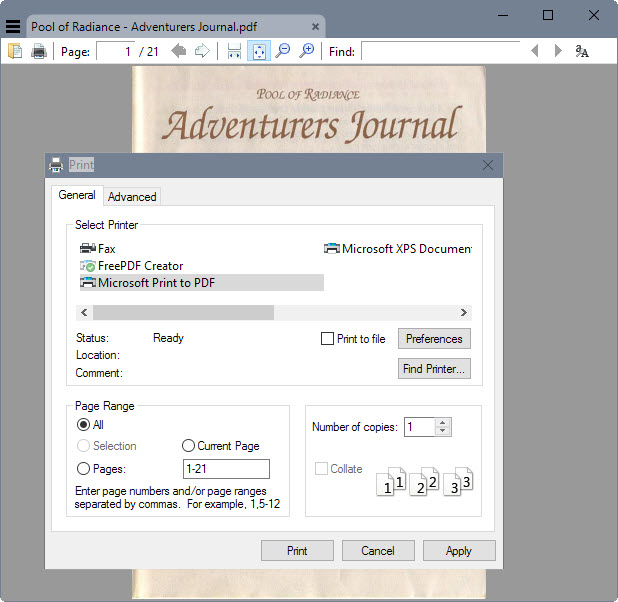The height and width of the screenshot is (602, 618).
Task: Click the printer icon in toolbar
Action: [39, 51]
